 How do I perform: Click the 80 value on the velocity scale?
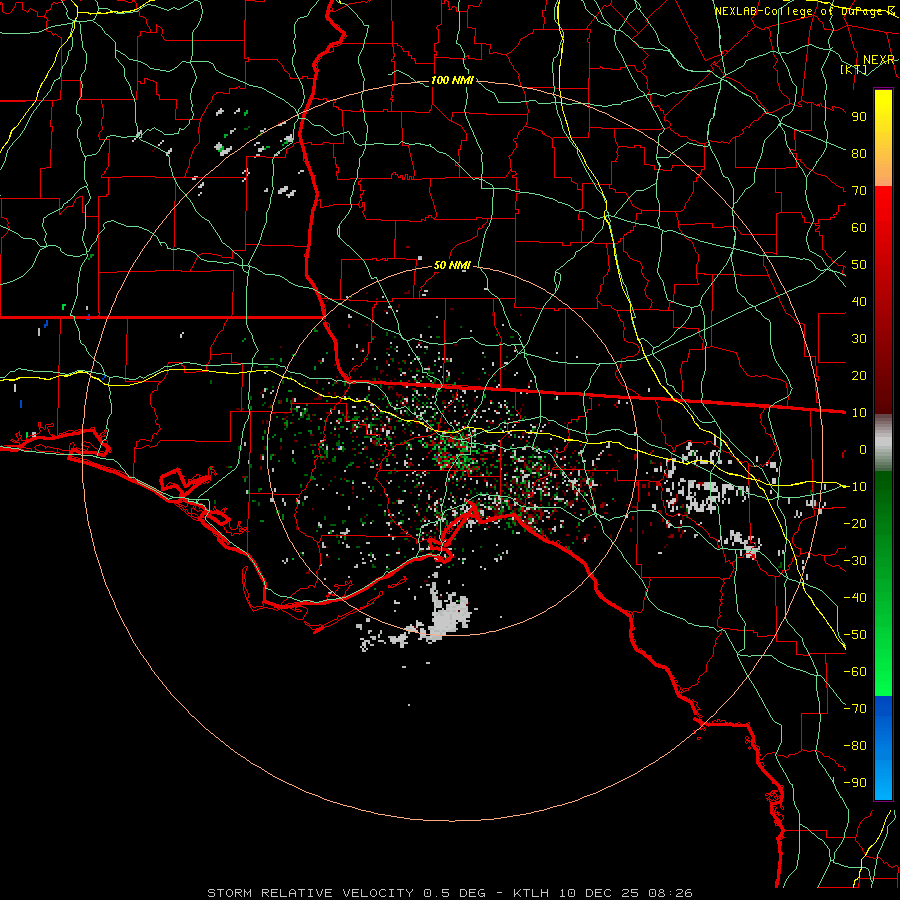click(859, 153)
